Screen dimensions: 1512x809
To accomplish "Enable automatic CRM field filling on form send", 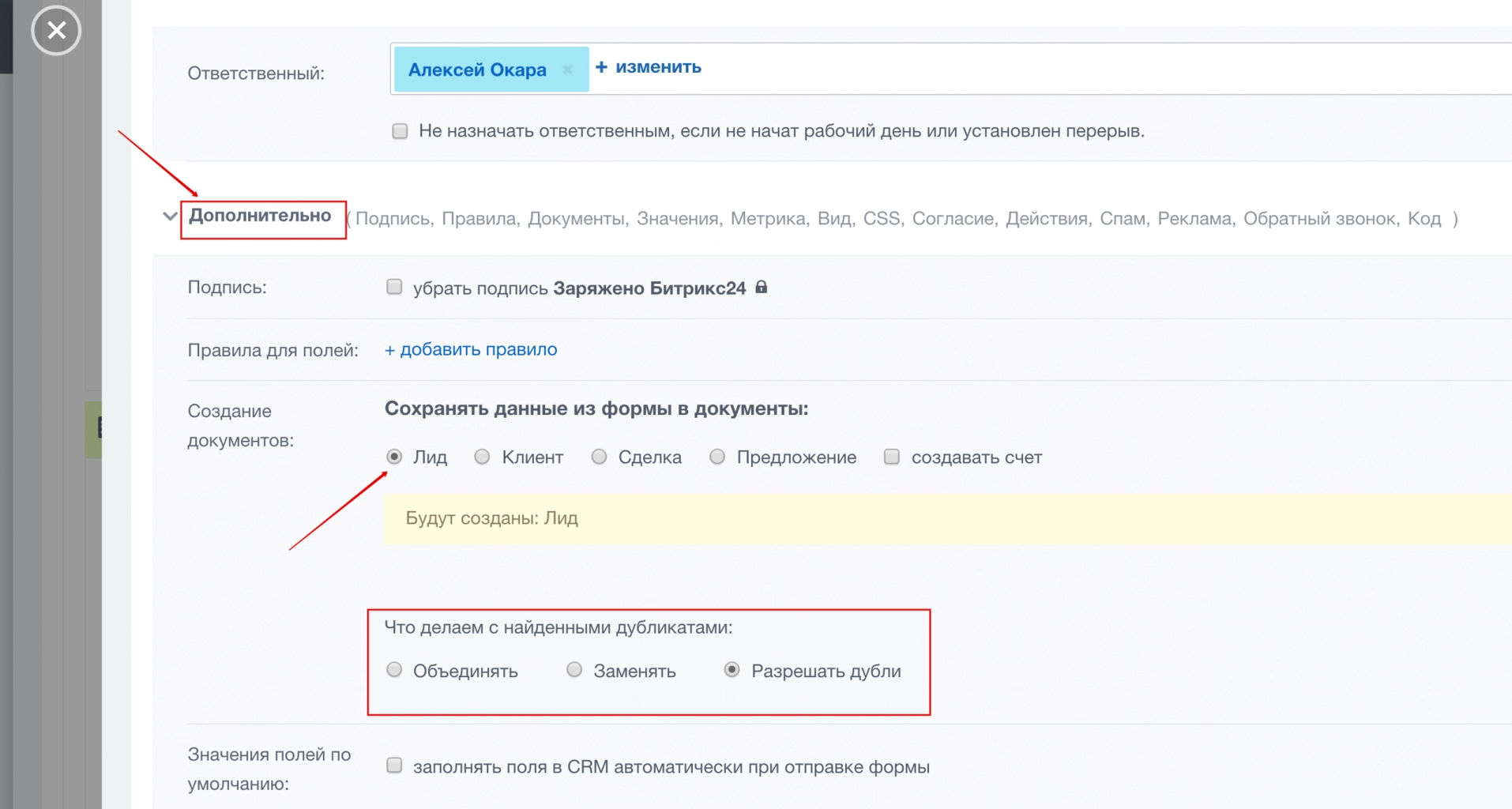I will point(393,765).
